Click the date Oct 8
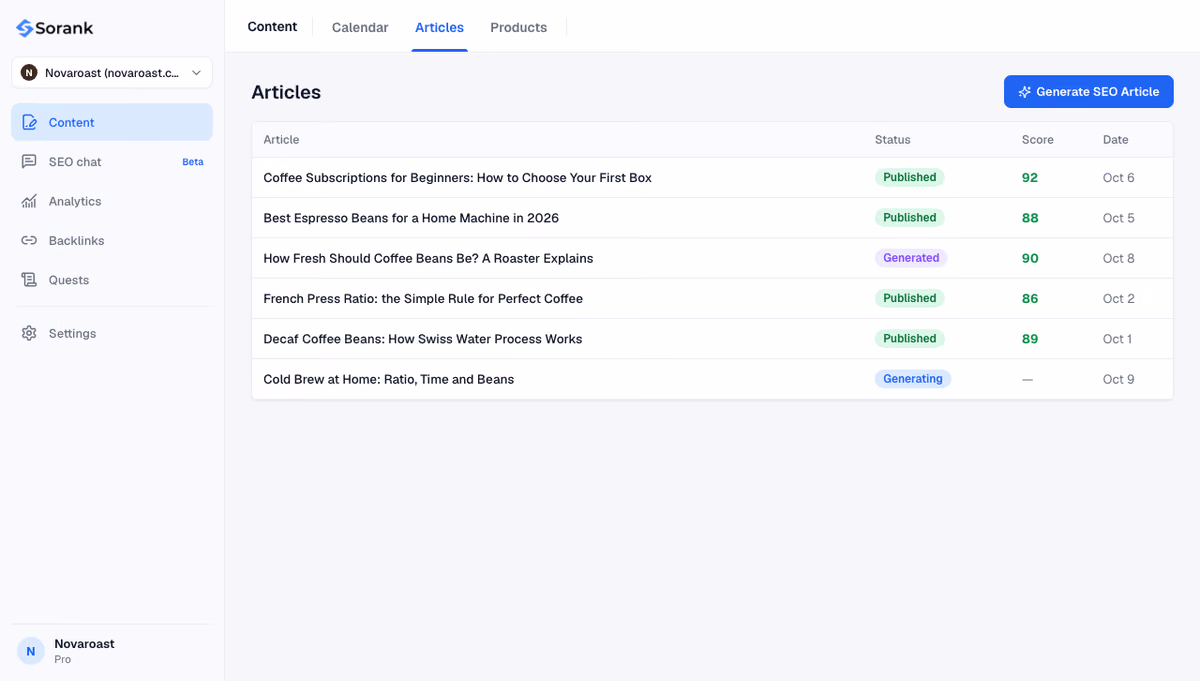The height and width of the screenshot is (681, 1200). tap(1119, 258)
